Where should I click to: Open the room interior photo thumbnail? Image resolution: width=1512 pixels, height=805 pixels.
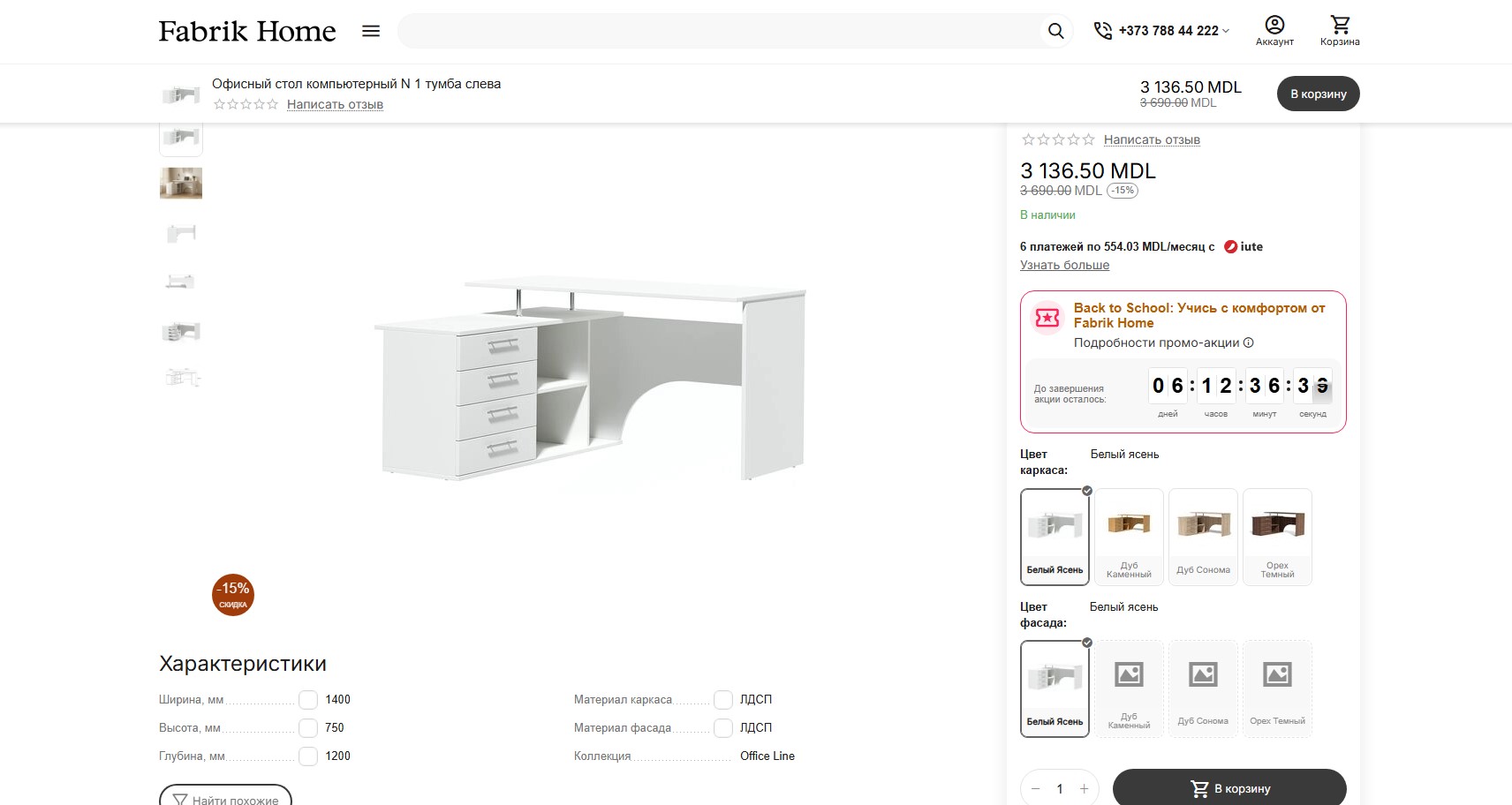(x=181, y=183)
